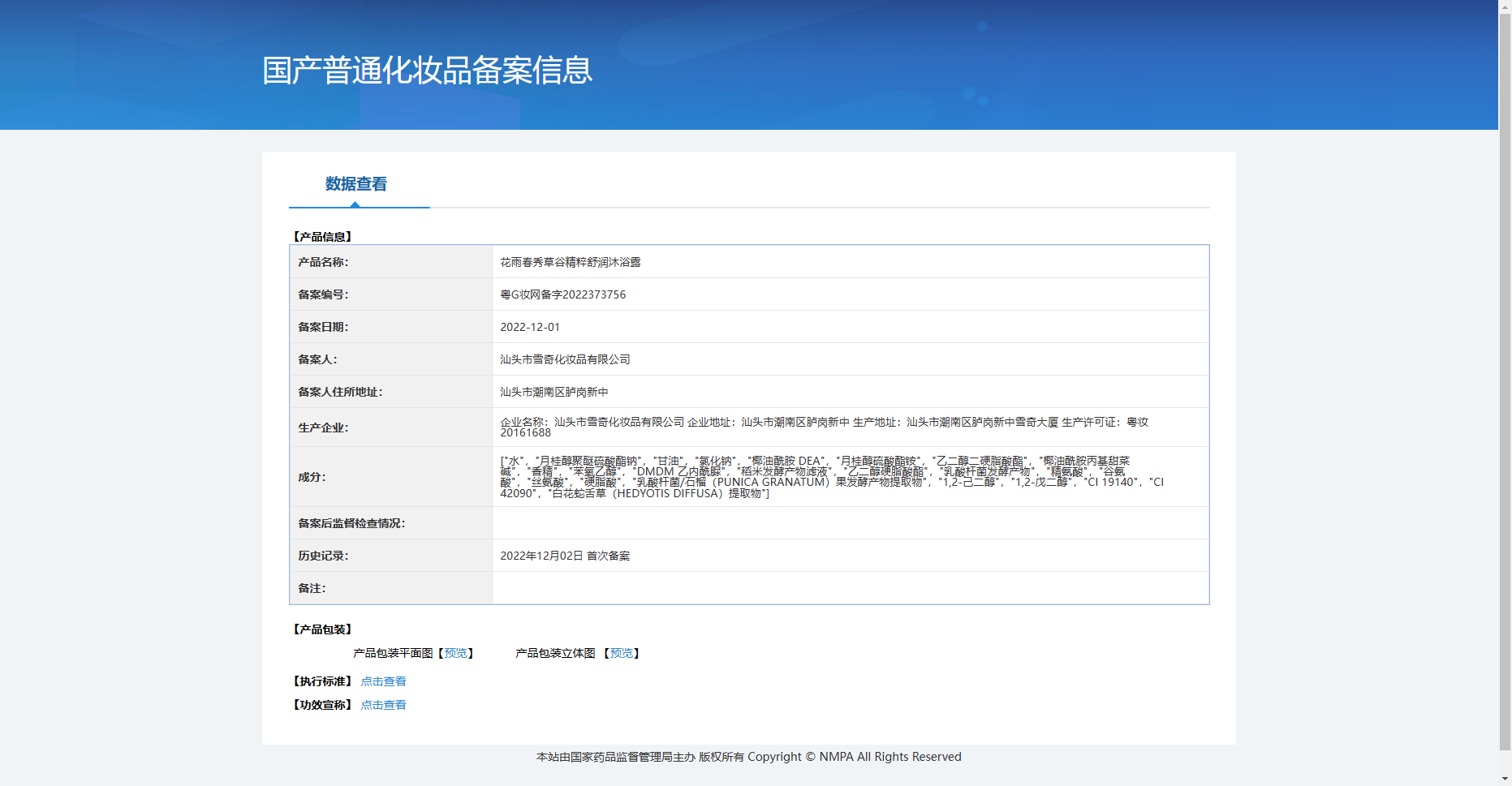1512x786 pixels.
Task: Click the scrollbar down arrow
Action: (1505, 779)
